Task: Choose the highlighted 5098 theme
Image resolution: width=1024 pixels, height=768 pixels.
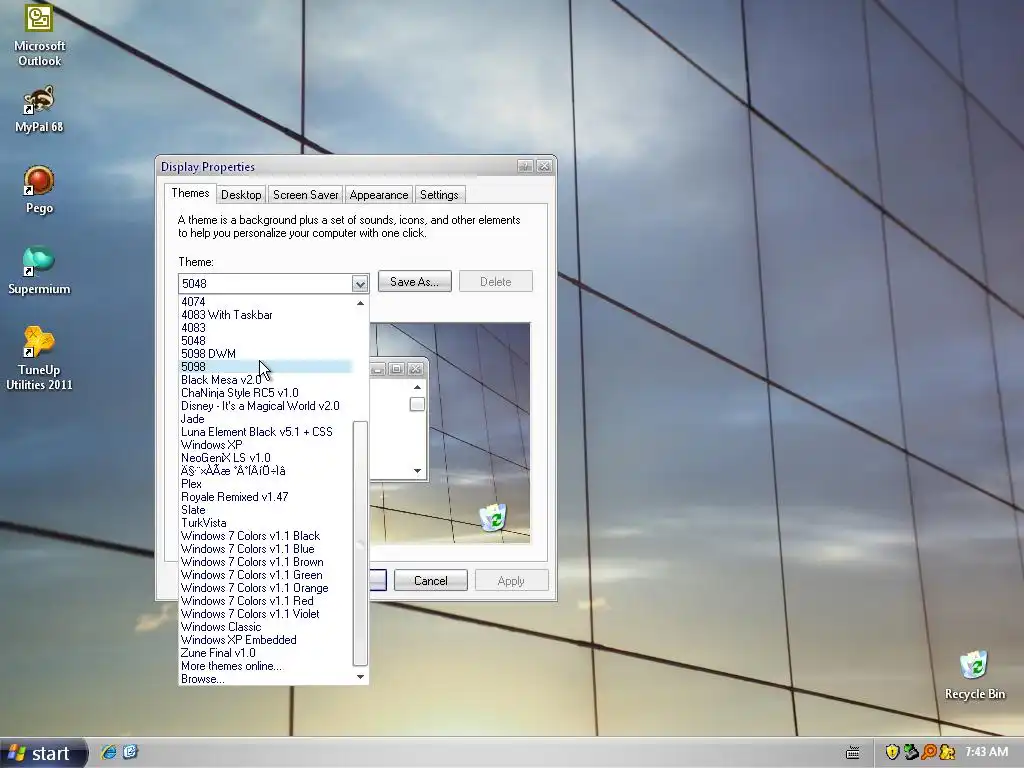Action: point(266,367)
